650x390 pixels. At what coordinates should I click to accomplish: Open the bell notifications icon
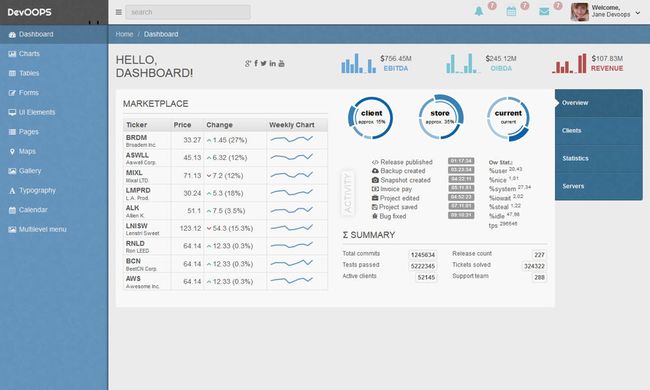479,11
